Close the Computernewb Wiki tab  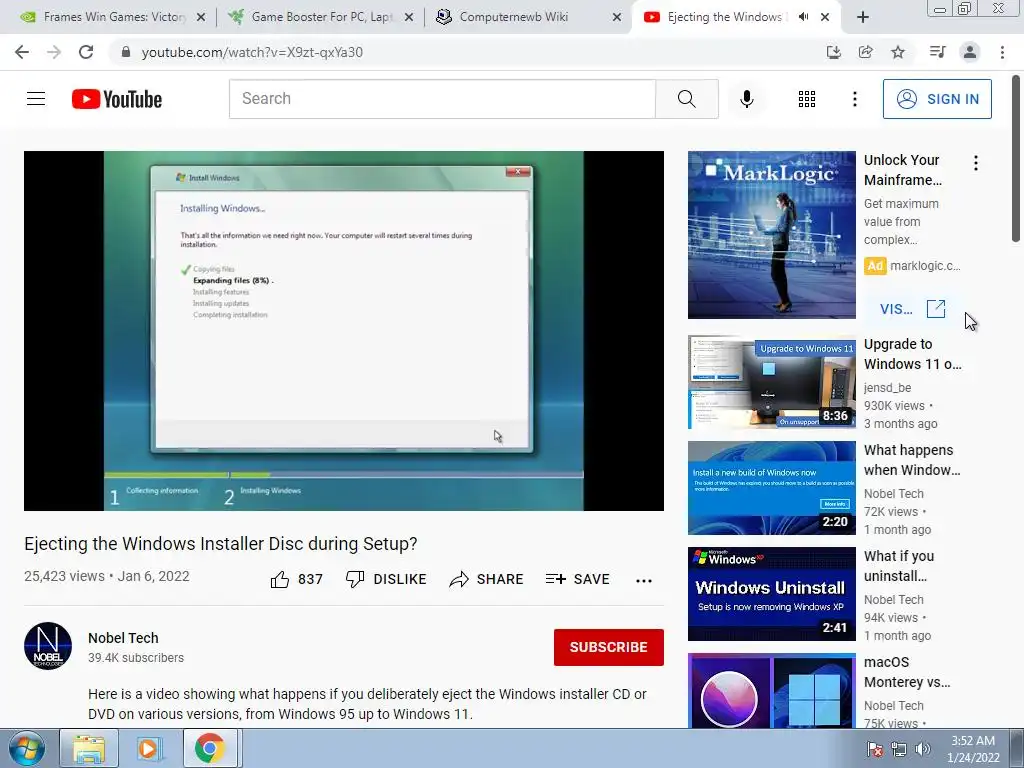click(x=616, y=17)
